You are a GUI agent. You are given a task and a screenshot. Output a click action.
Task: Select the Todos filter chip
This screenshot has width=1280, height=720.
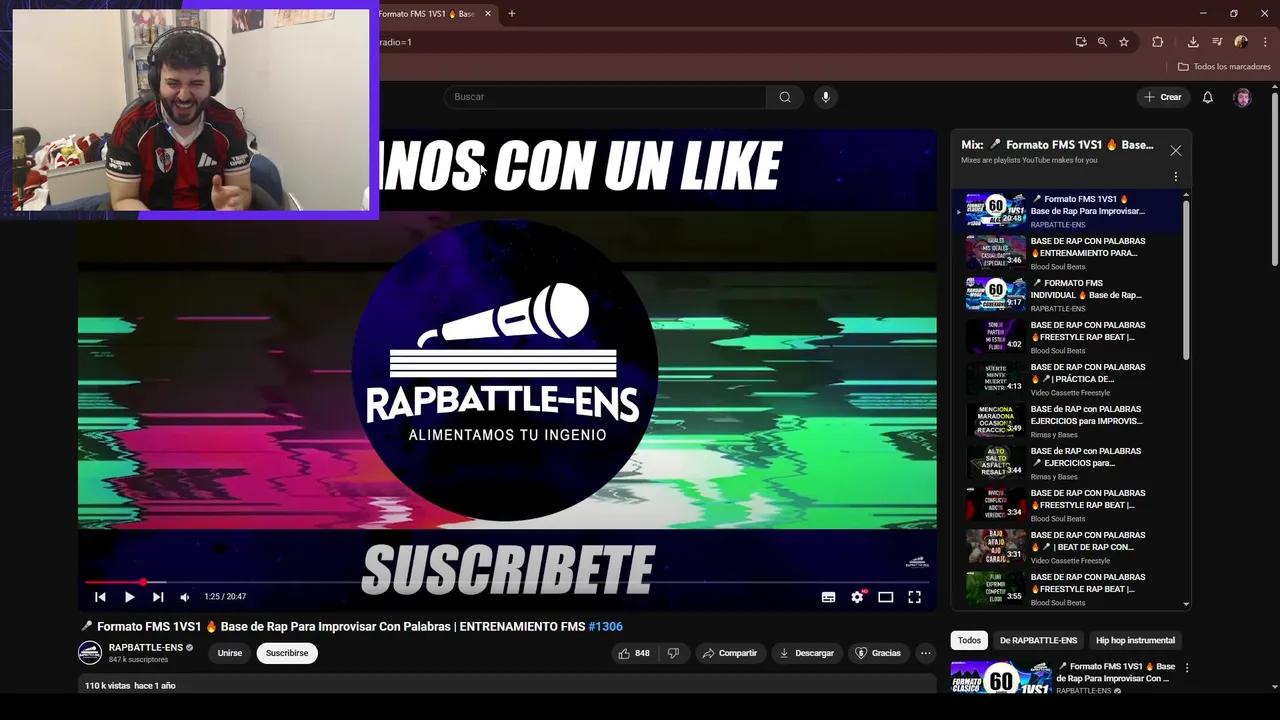(x=969, y=640)
